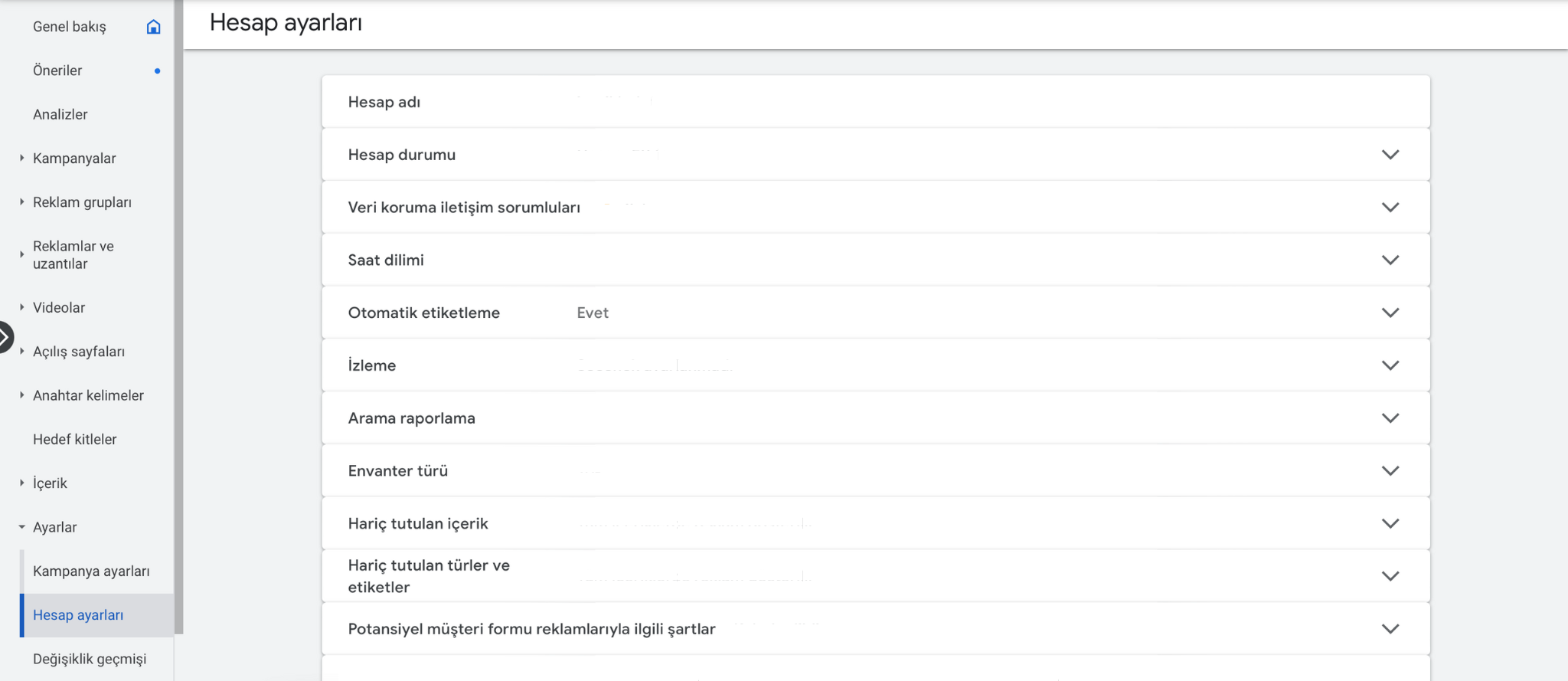Click the home icon beside Genel bakış

click(x=153, y=27)
